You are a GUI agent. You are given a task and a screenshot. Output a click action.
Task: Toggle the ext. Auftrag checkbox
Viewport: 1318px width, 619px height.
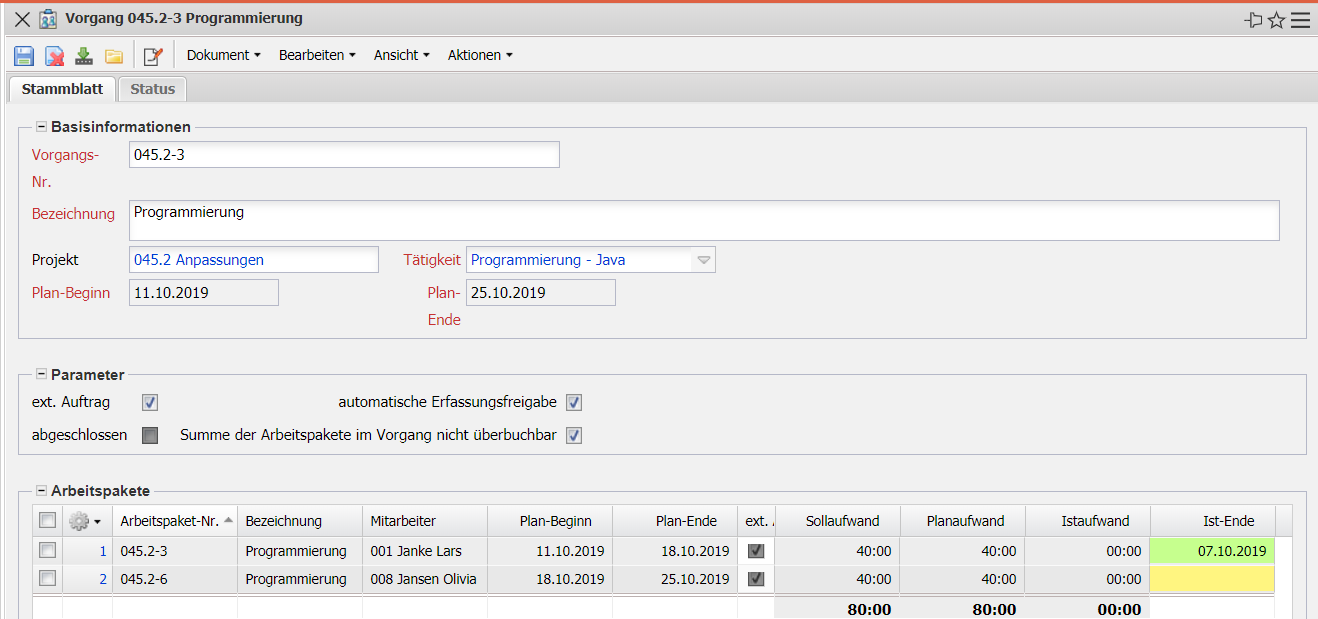(150, 403)
